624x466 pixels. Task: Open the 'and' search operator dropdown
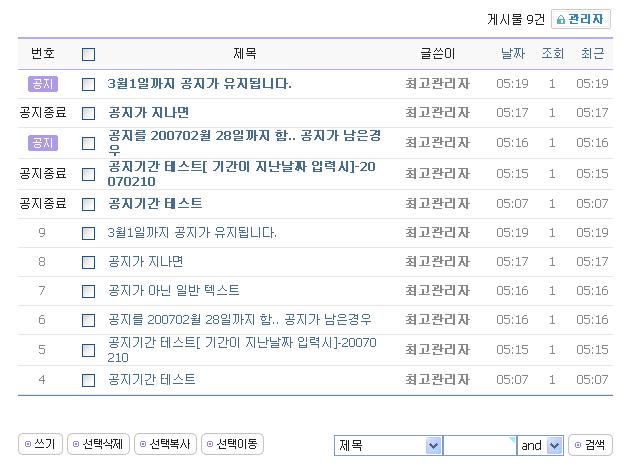pos(540,445)
